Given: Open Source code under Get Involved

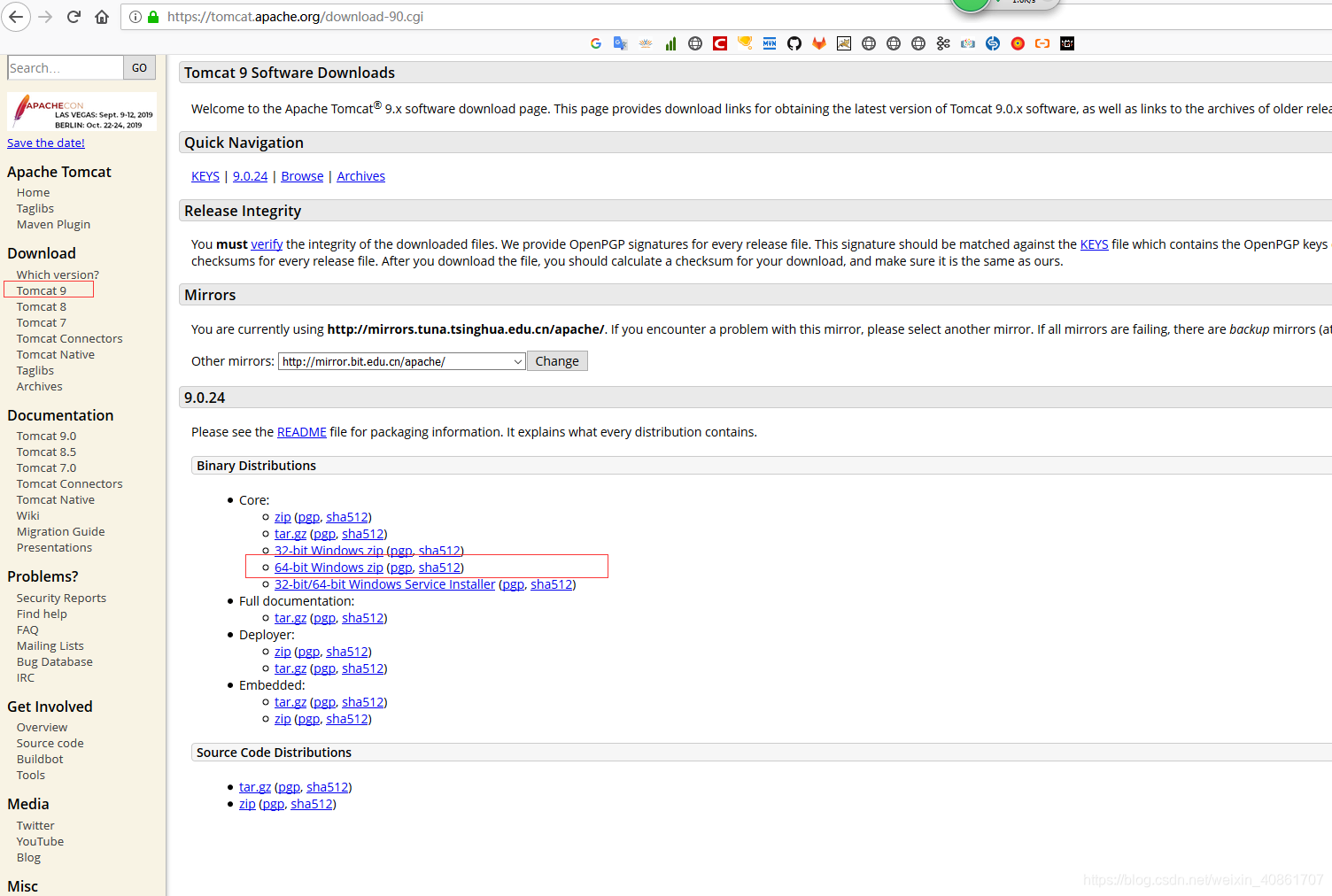Looking at the screenshot, I should click(x=50, y=743).
